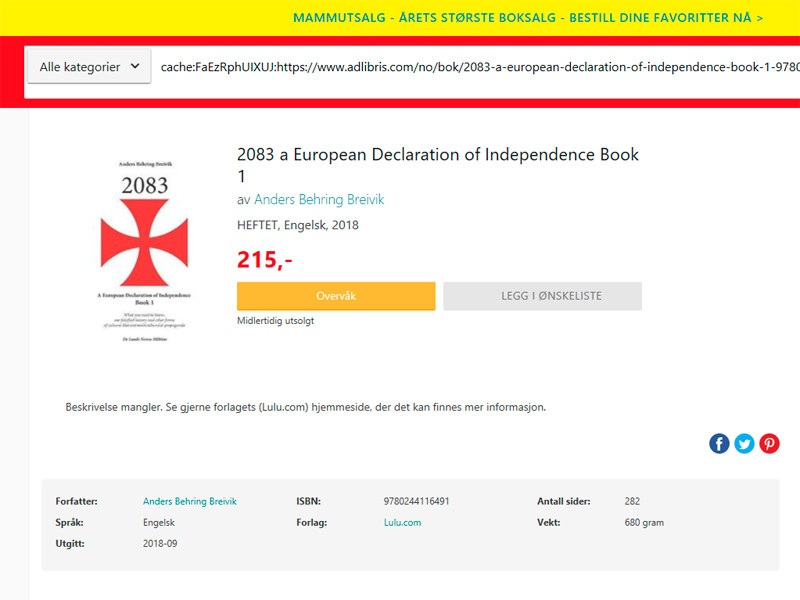Follow the Lulu.com publisher link

[x=402, y=522]
